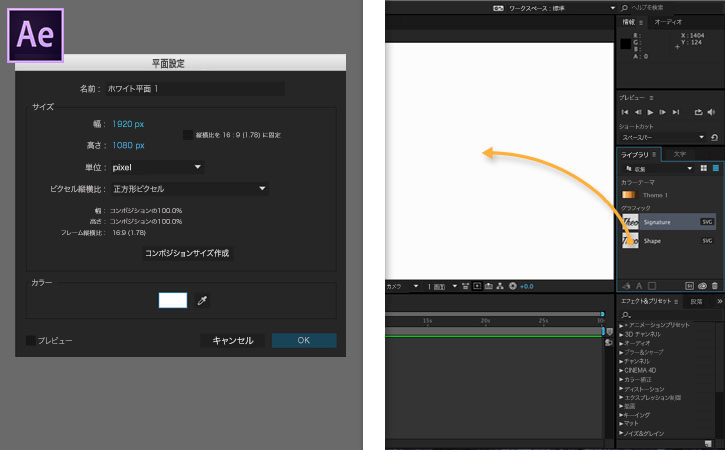
Task: Click the pixel aspect correction icon in viewer bar
Action: point(466,286)
